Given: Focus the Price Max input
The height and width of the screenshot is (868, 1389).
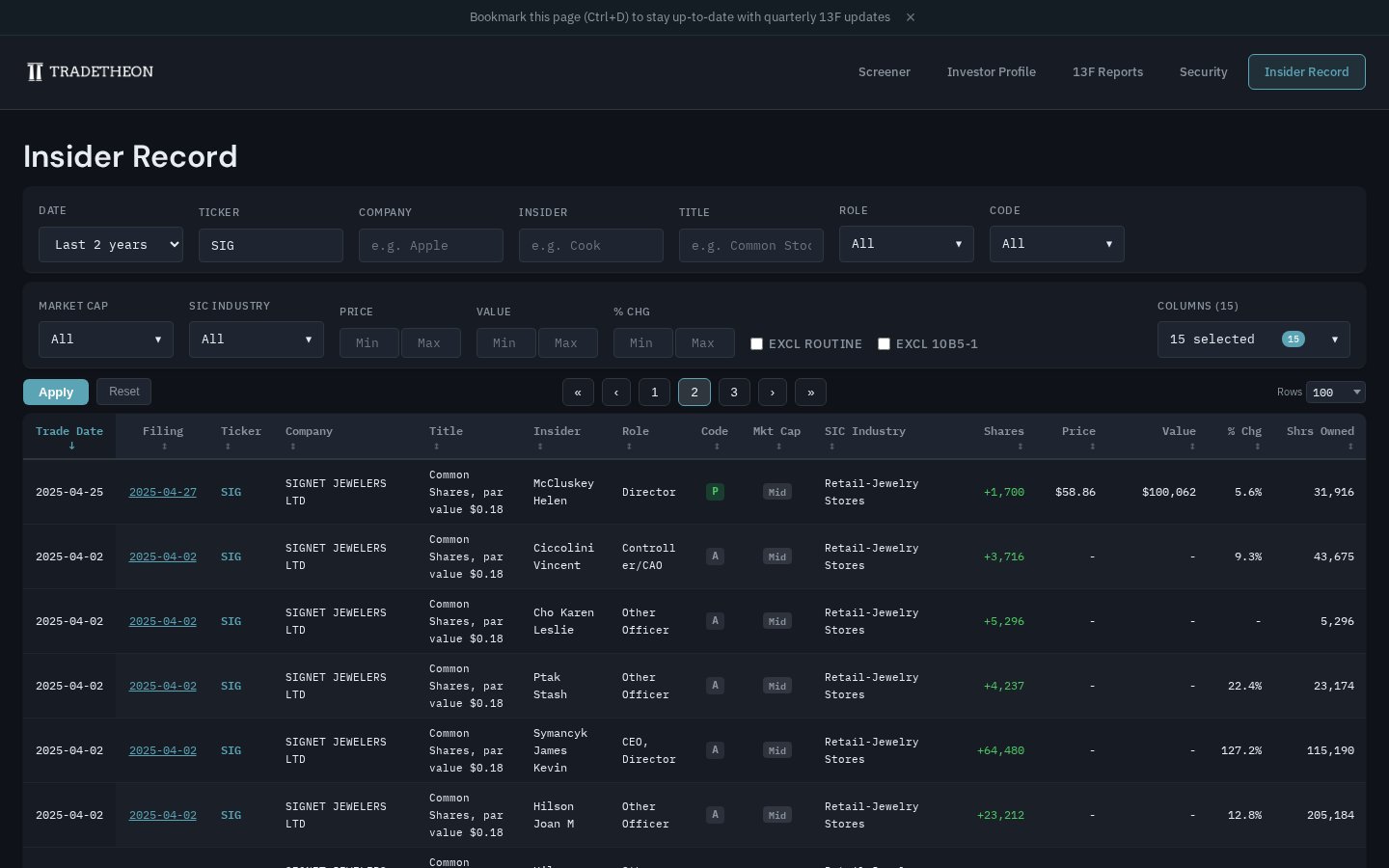Looking at the screenshot, I should [431, 343].
